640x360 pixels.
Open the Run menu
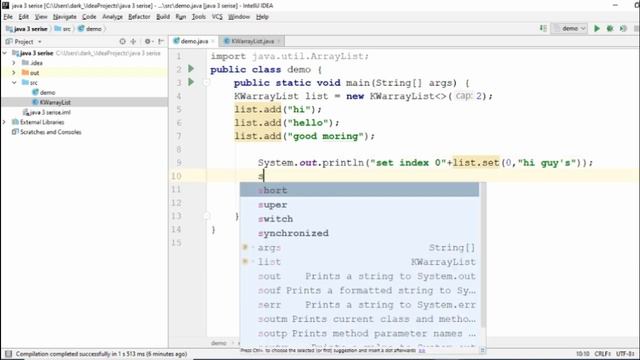tap(181, 17)
